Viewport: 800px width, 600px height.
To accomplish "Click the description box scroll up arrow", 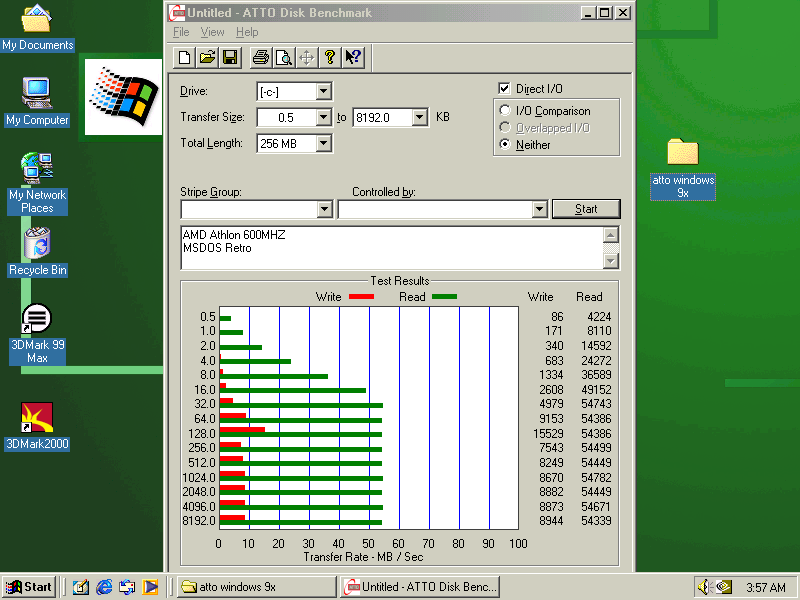I will tap(611, 235).
